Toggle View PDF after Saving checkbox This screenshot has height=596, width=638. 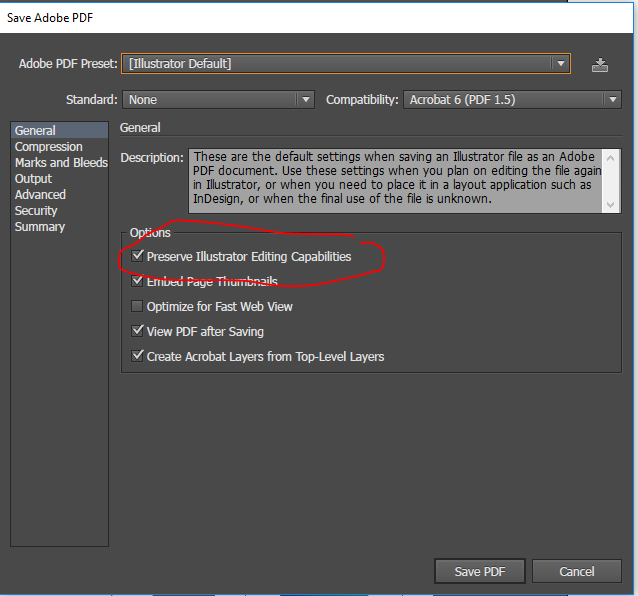click(137, 331)
